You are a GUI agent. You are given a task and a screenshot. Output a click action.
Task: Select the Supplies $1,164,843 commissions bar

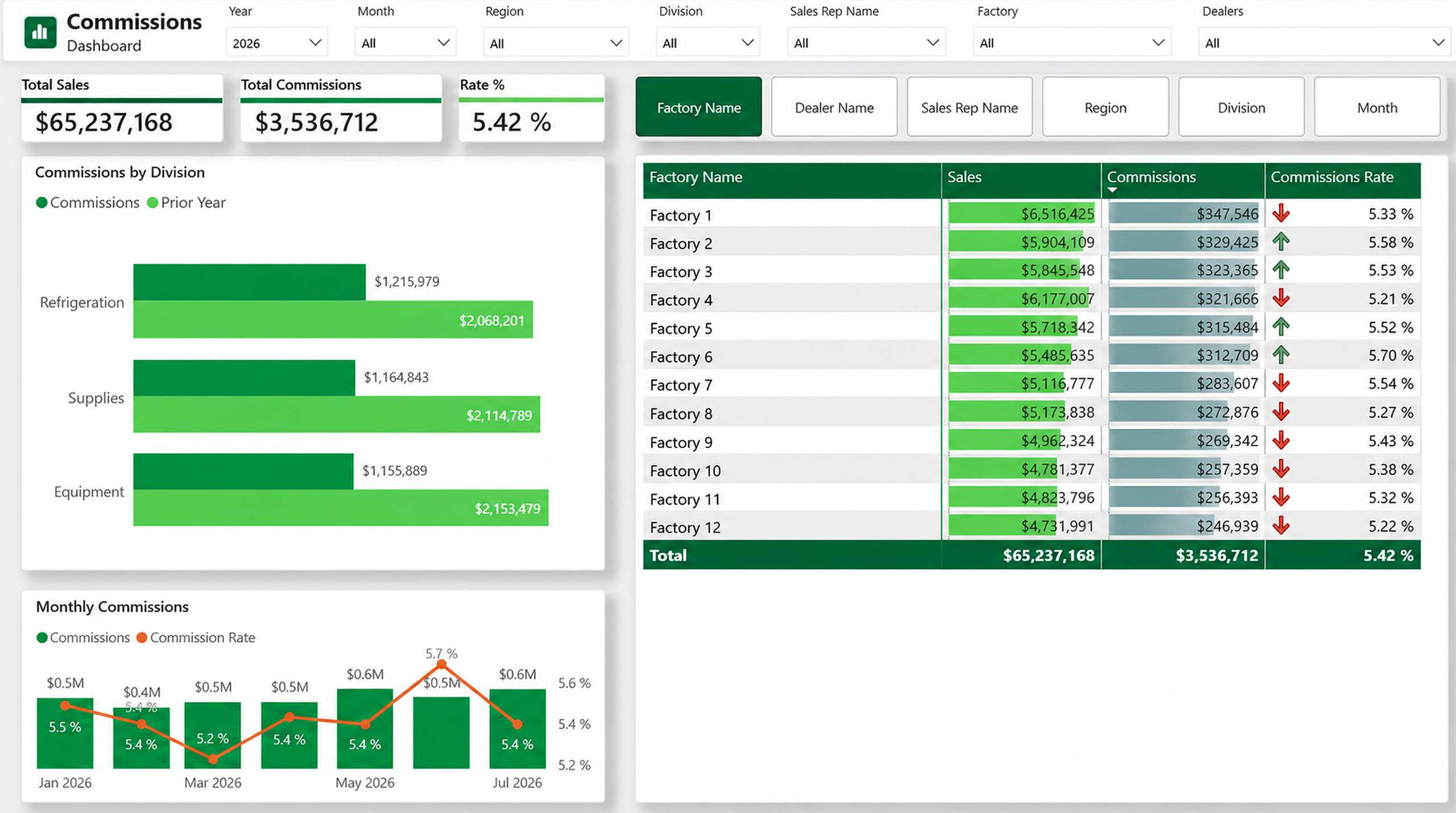point(244,378)
